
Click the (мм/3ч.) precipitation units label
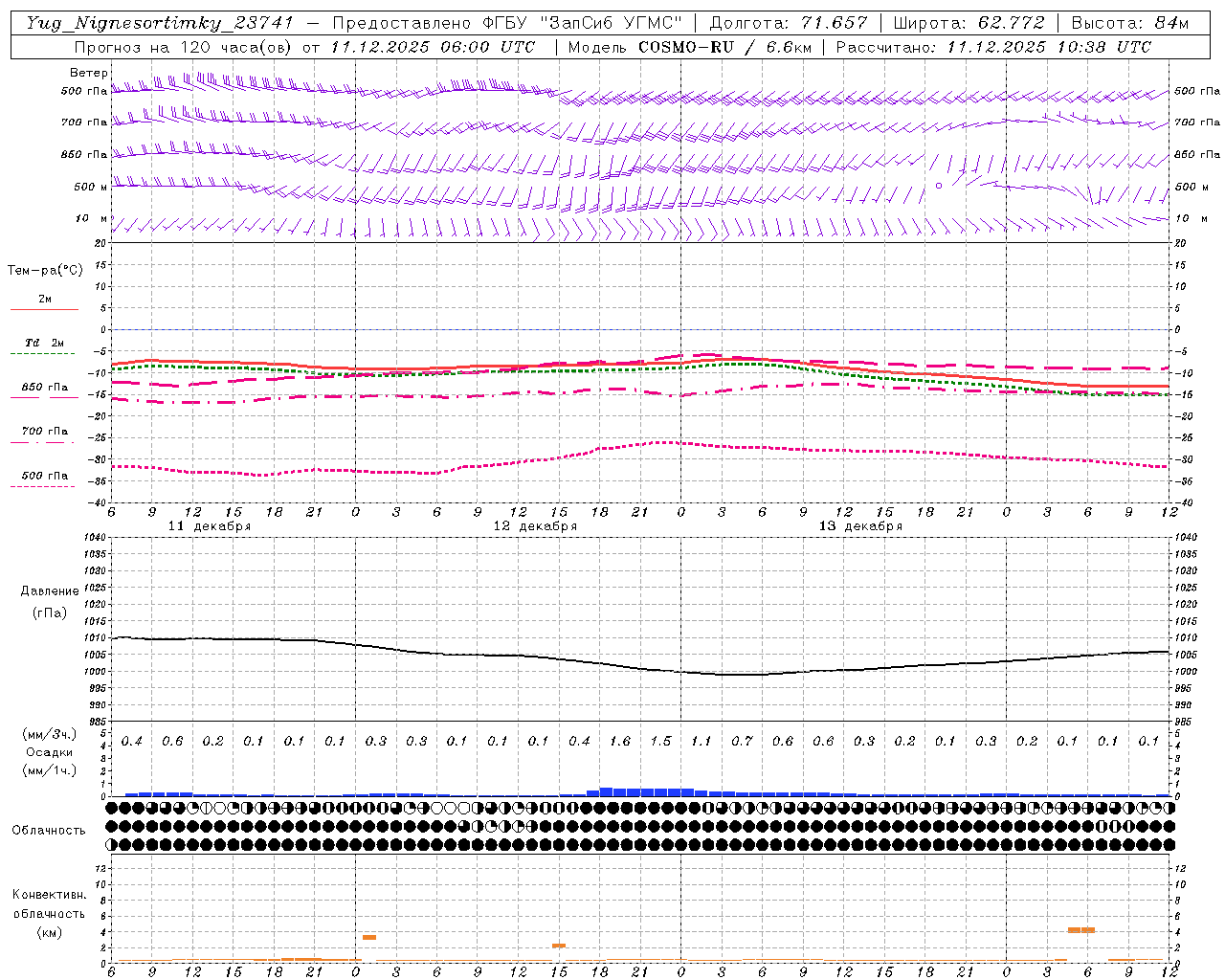click(49, 735)
